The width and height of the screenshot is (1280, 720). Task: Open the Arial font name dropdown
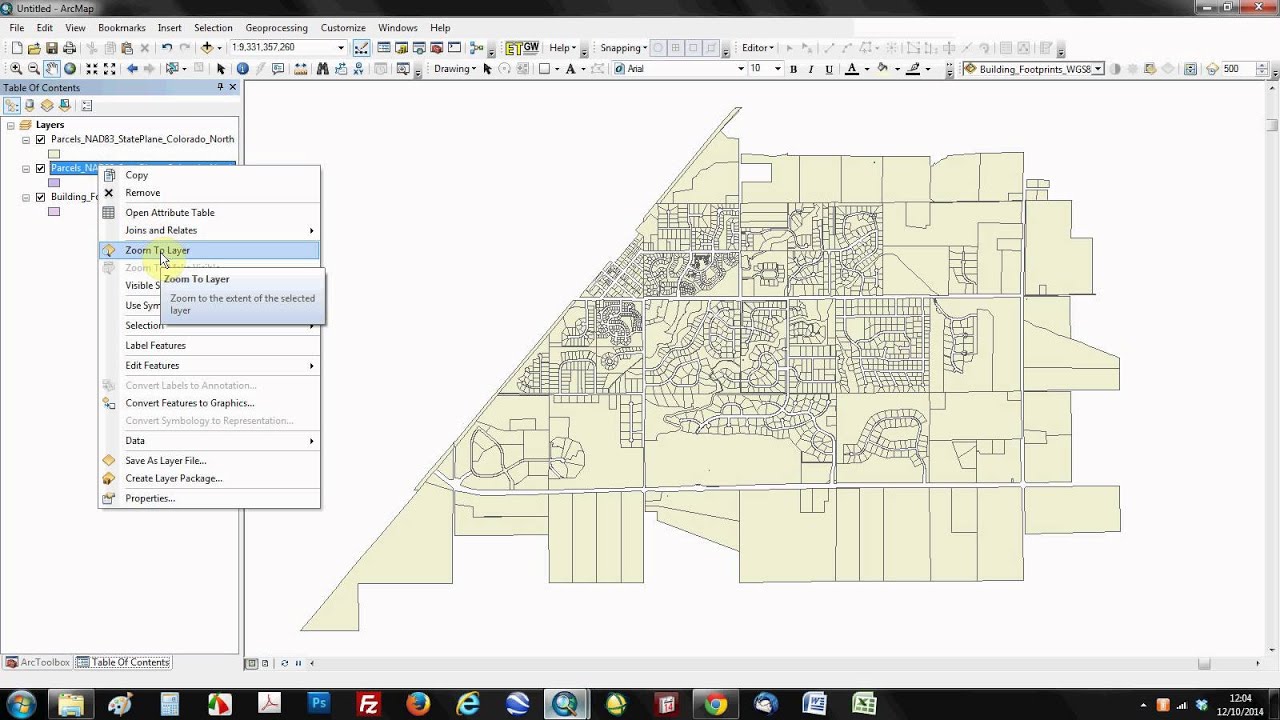point(741,69)
